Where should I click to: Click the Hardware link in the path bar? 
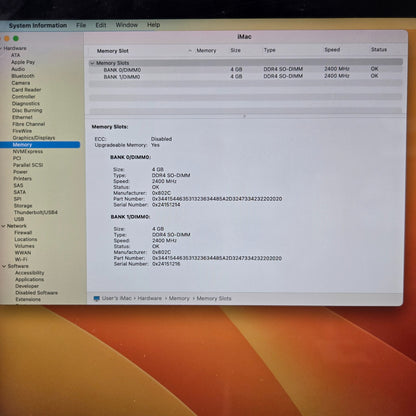coord(149,298)
